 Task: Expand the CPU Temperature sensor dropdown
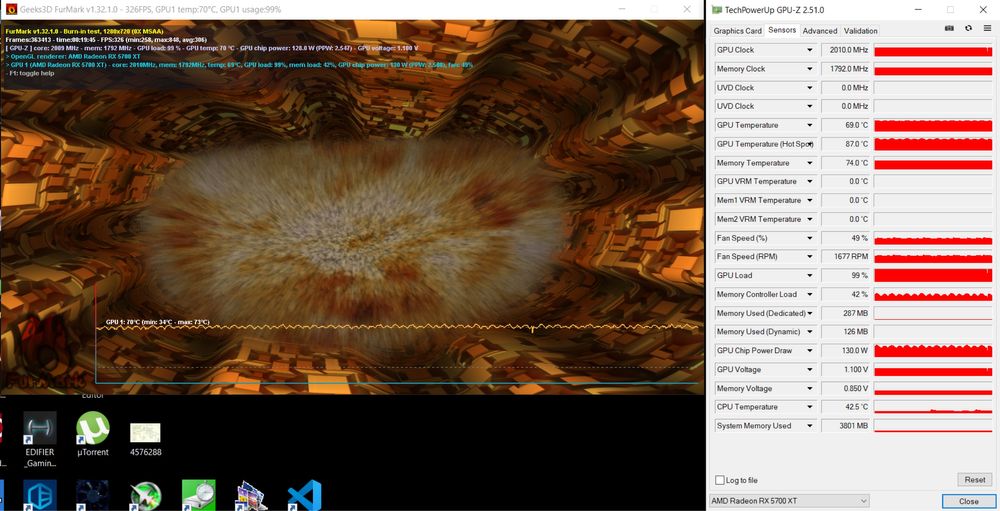(810, 407)
